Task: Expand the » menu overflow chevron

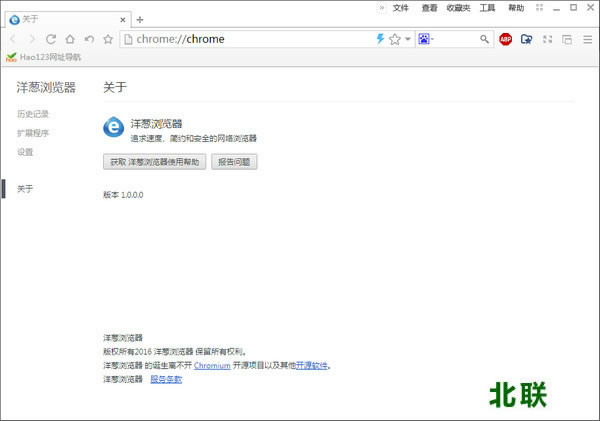Action: [381, 7]
